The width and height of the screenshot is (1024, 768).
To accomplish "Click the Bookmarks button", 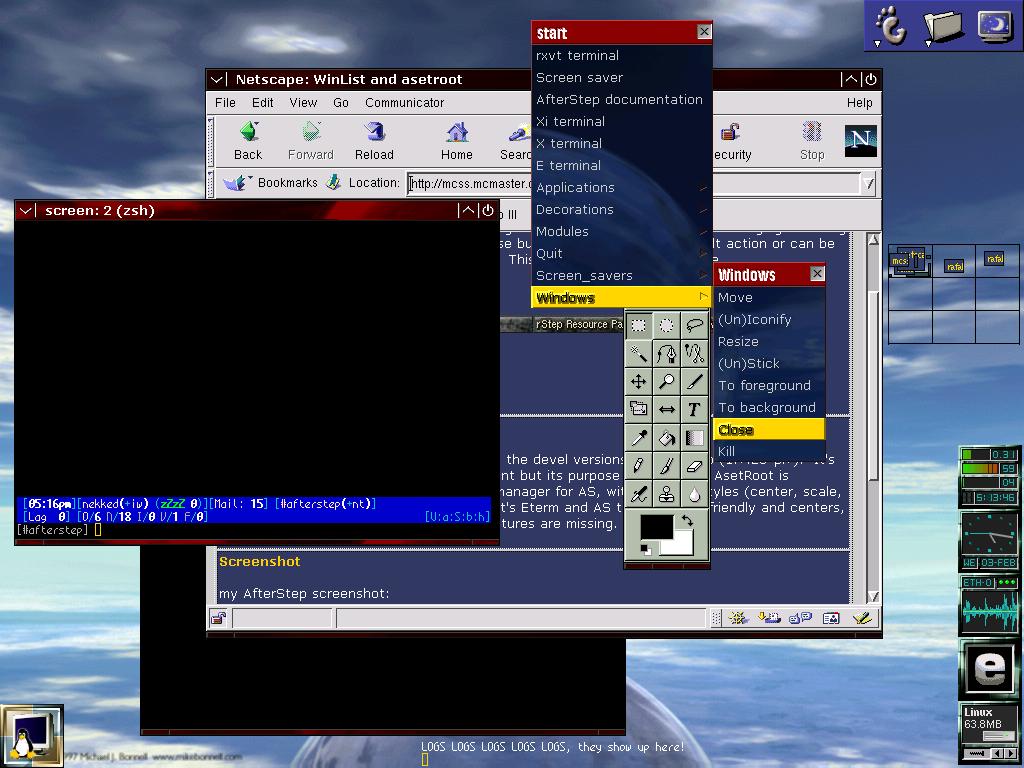I will [272, 183].
